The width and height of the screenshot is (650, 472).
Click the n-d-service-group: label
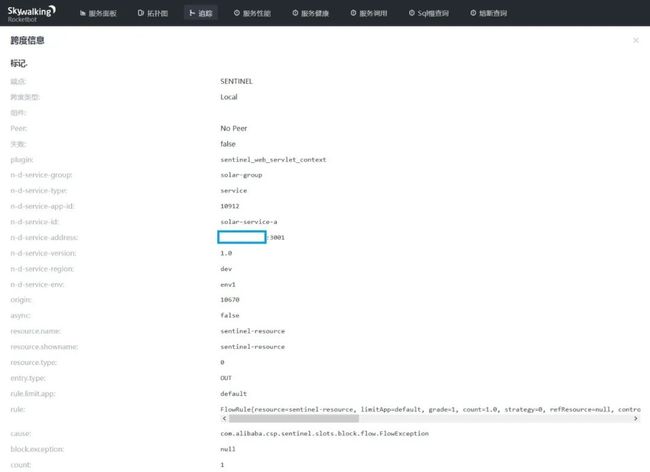point(41,175)
